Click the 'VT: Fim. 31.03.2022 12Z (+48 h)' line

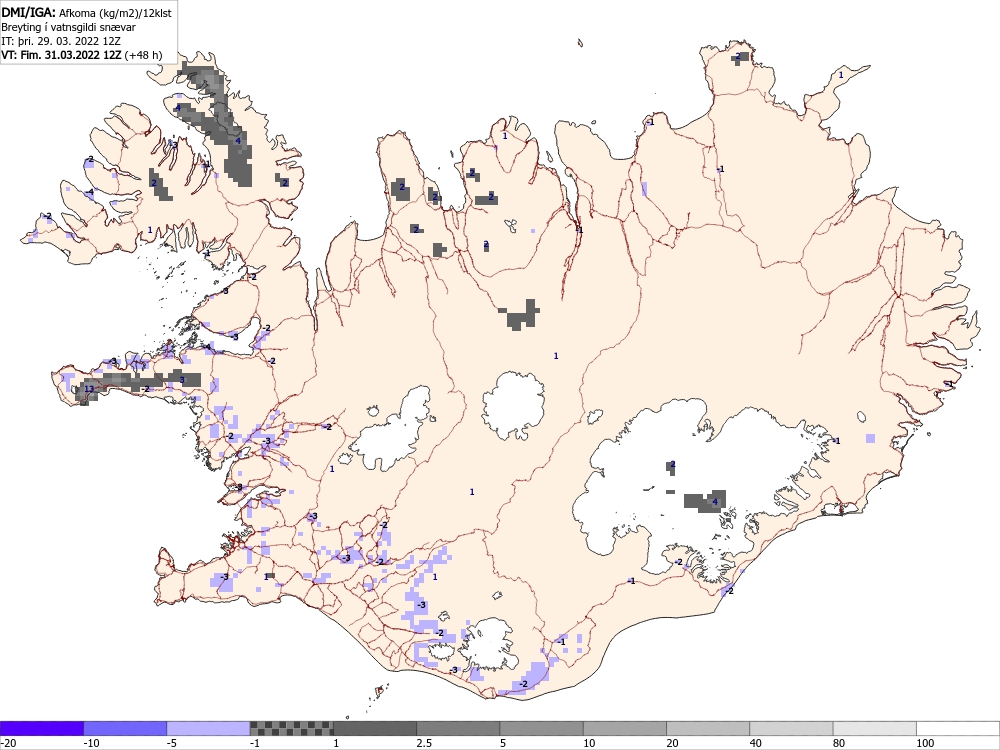click(82, 55)
